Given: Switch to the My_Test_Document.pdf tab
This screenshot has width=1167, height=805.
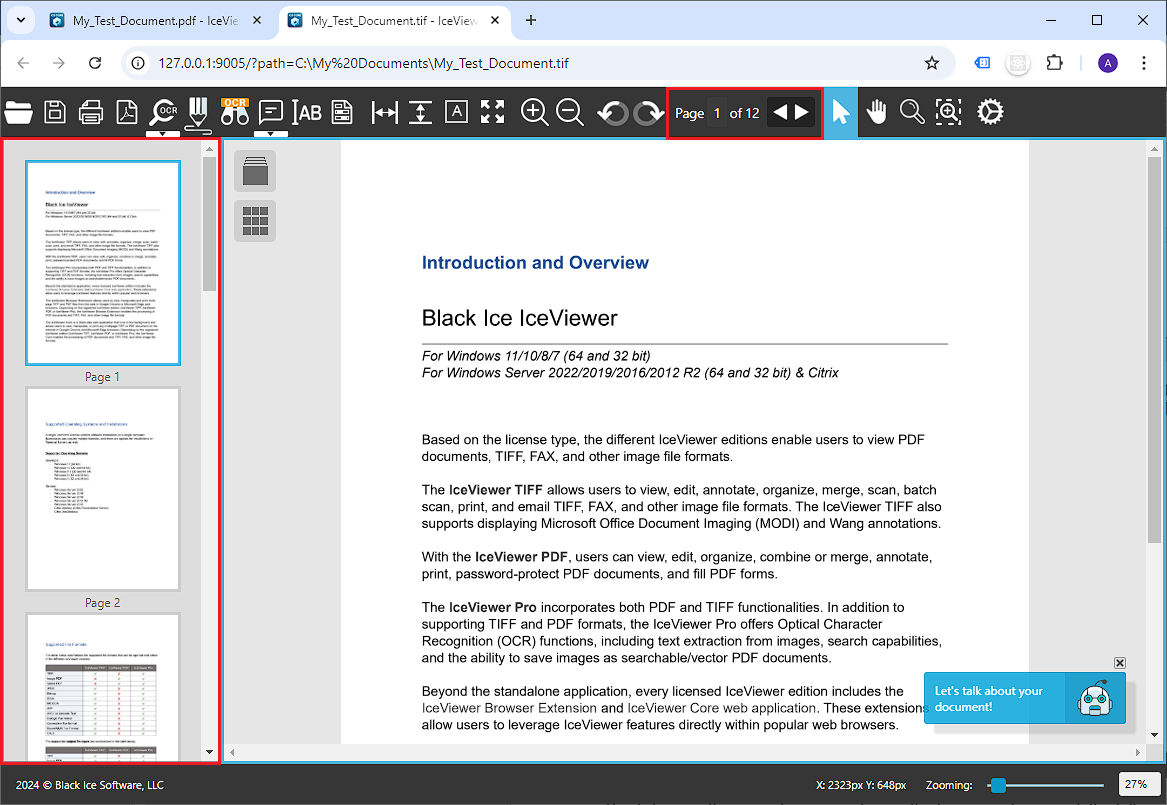Looking at the screenshot, I should click(x=155, y=21).
